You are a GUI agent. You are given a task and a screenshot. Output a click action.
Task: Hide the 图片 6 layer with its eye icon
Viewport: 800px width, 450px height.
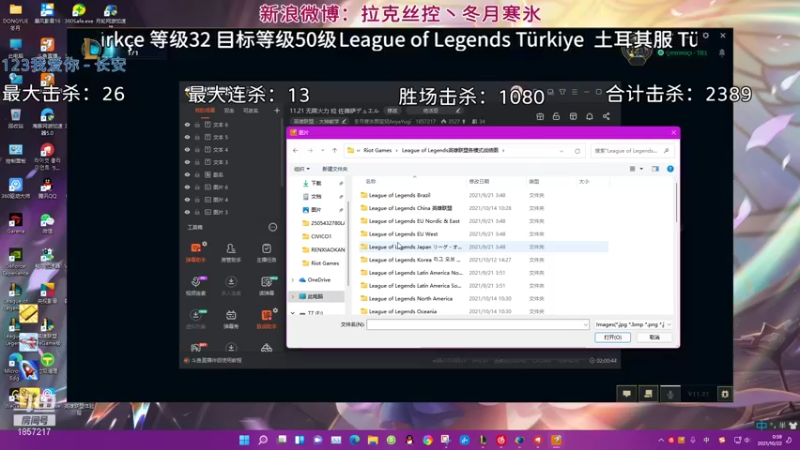pos(187,187)
